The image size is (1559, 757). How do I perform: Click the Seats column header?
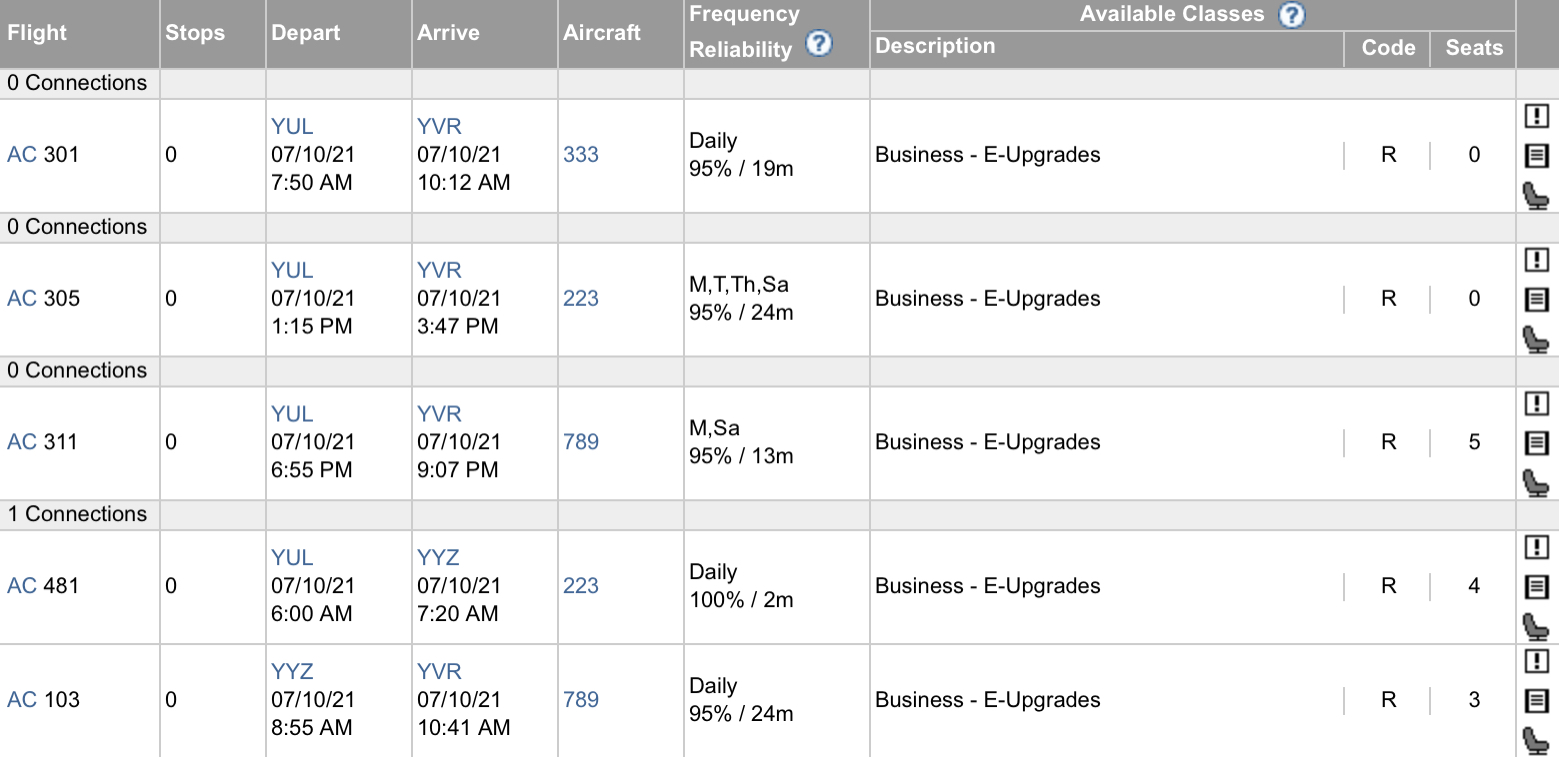(1474, 48)
